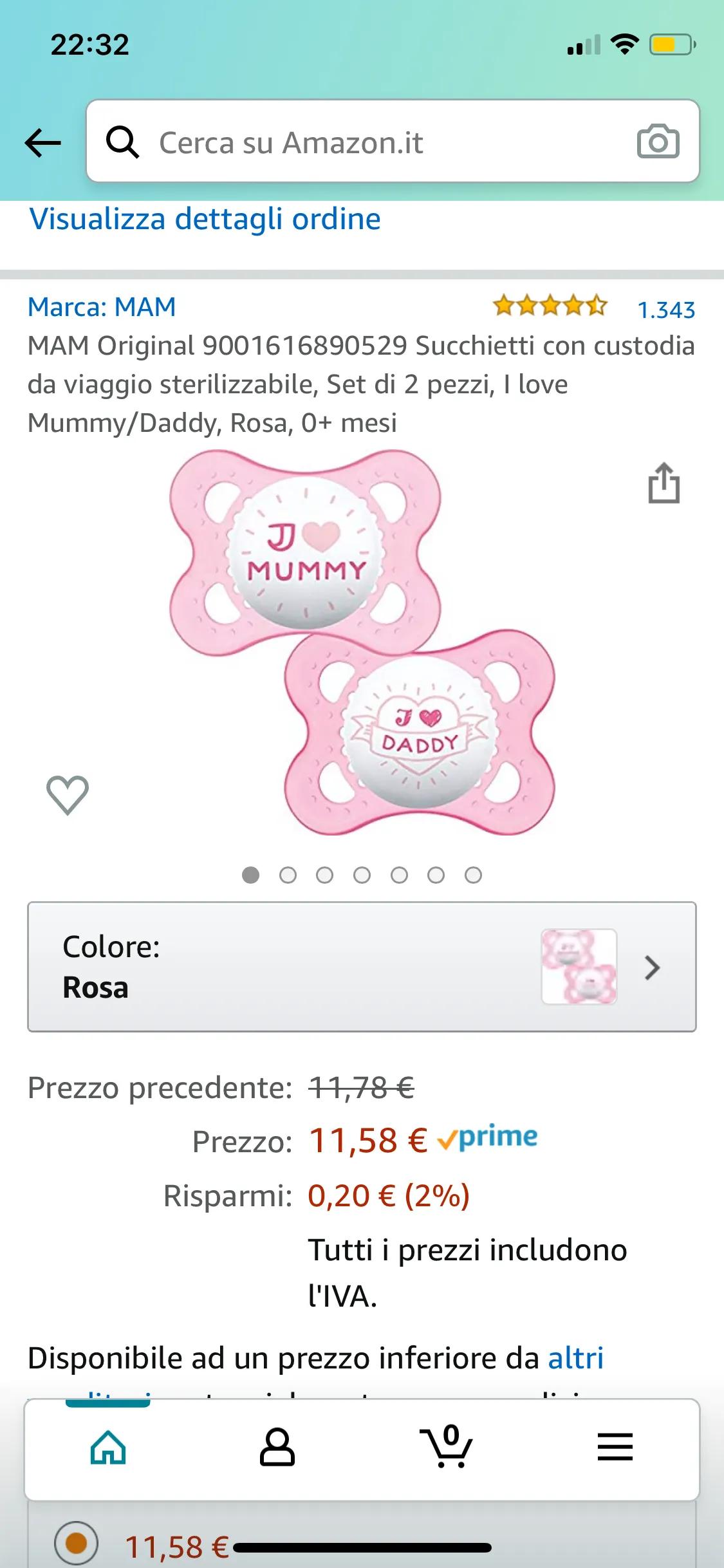Open camera search in search bar
This screenshot has width=724, height=1568.
pos(658,142)
